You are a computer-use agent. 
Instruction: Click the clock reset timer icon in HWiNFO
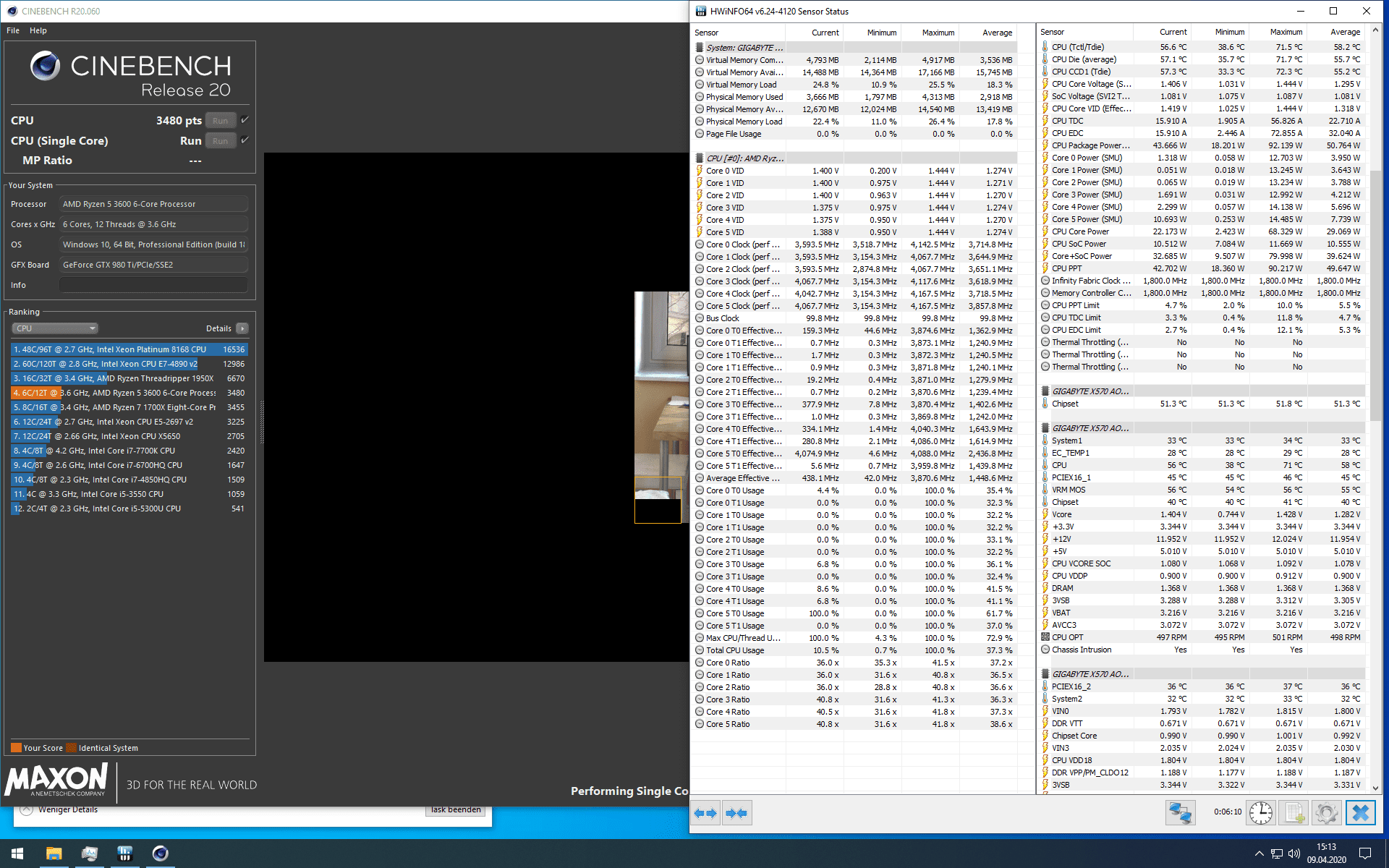(x=1261, y=813)
